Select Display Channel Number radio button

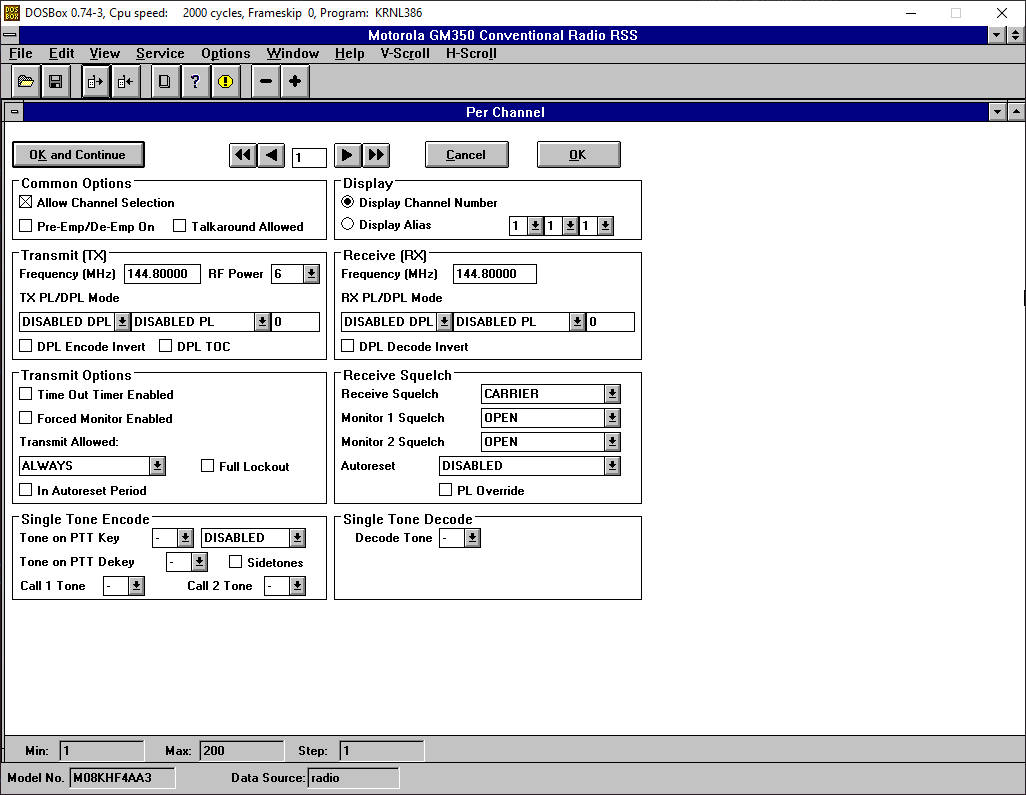(347, 202)
